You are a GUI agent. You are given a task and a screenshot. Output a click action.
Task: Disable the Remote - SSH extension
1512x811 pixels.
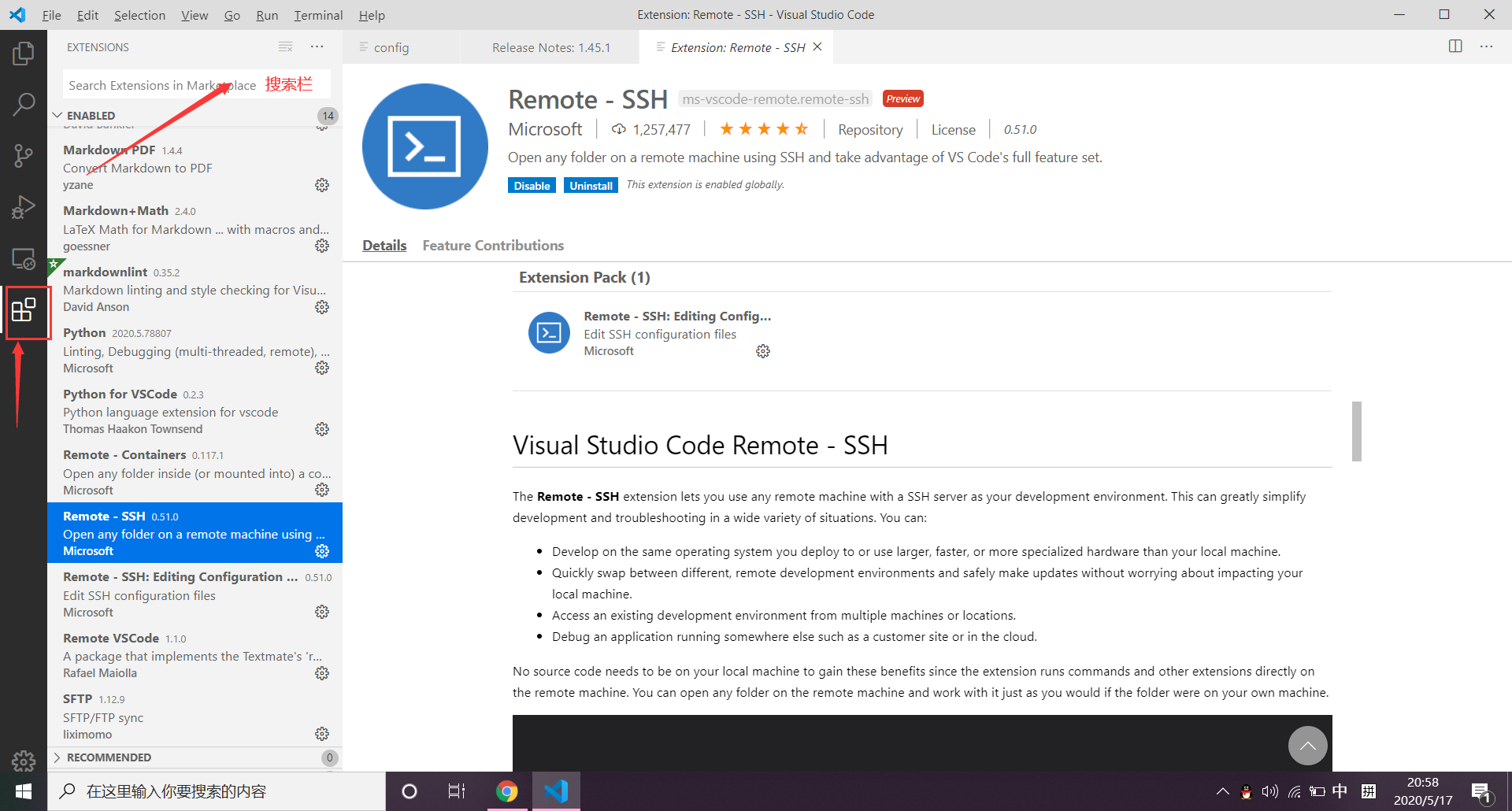point(532,186)
